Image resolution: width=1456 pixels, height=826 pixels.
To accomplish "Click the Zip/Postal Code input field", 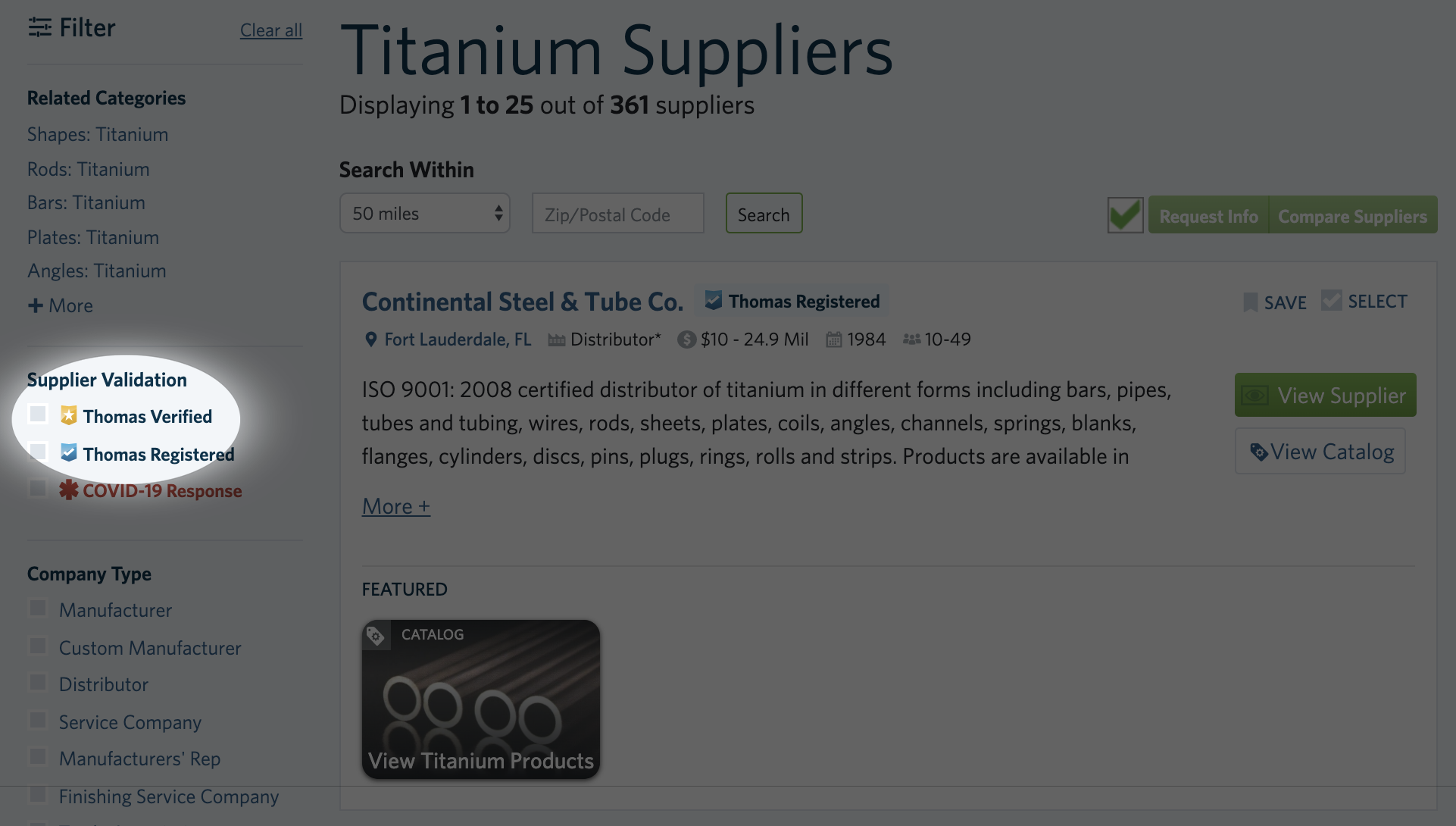I will [x=617, y=214].
